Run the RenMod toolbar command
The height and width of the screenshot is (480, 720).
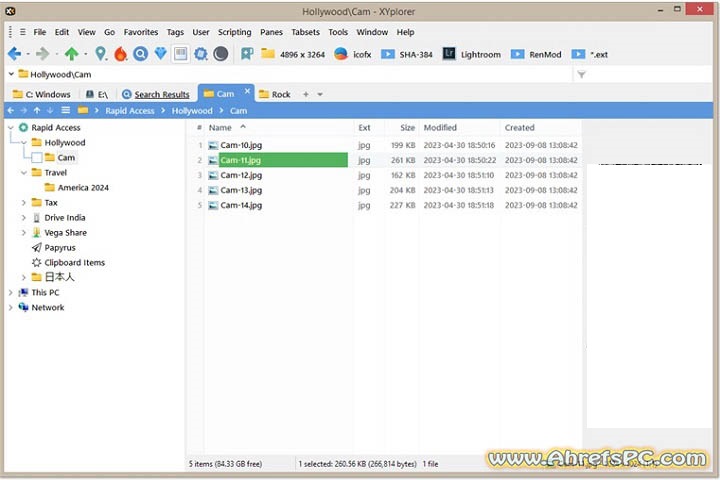536,54
